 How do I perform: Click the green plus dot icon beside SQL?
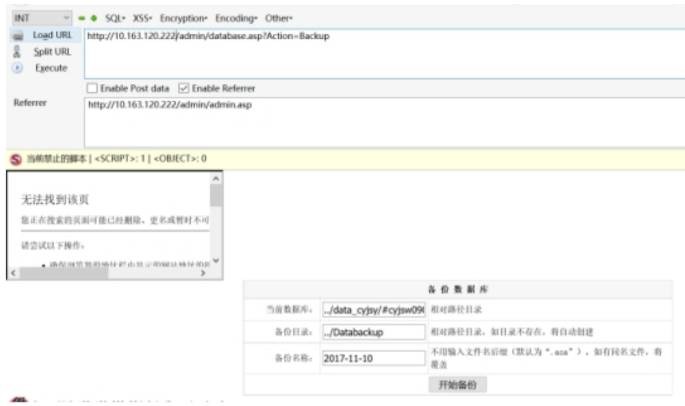click(x=95, y=18)
